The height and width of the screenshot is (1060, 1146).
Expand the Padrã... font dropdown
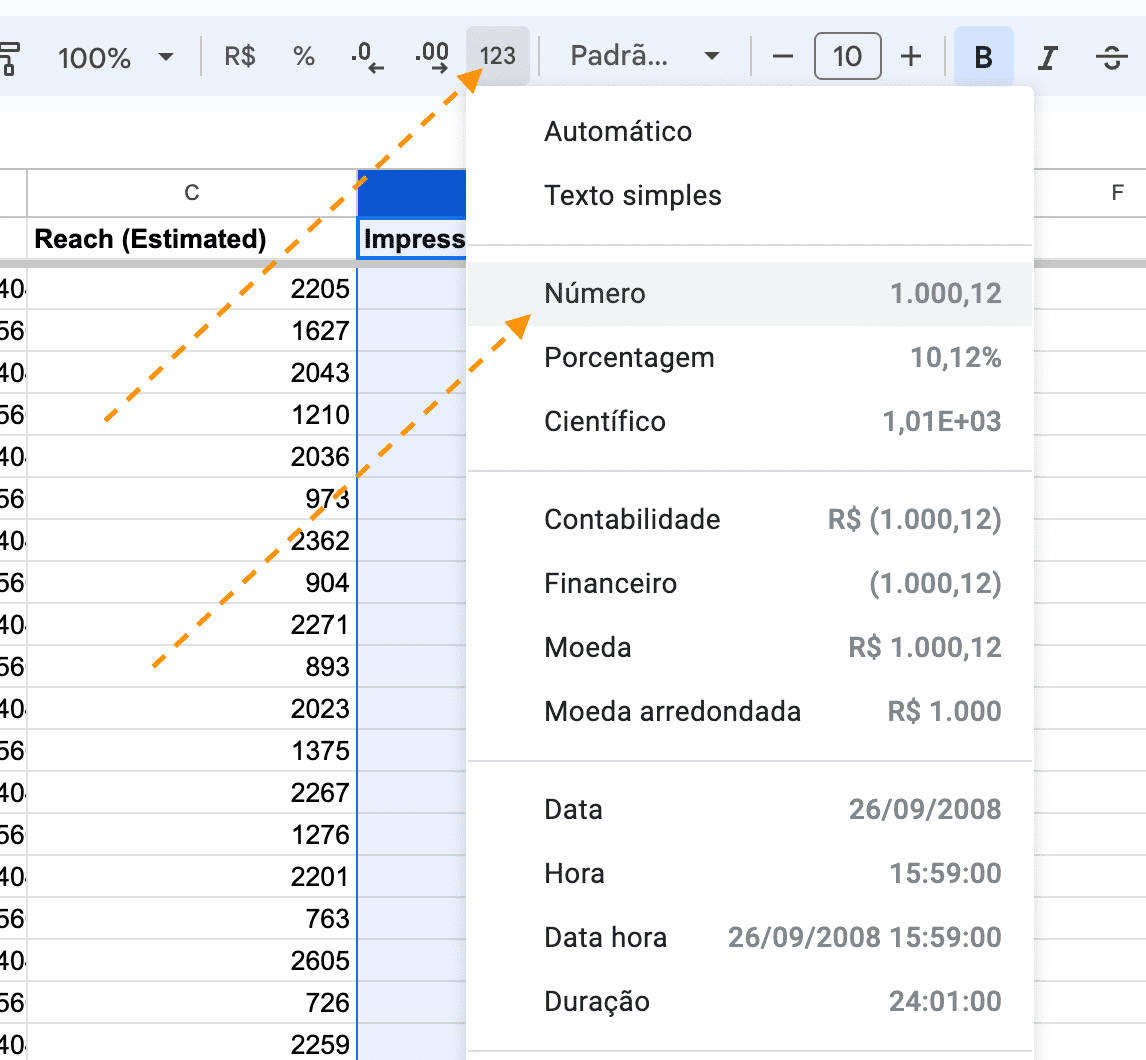coord(645,56)
